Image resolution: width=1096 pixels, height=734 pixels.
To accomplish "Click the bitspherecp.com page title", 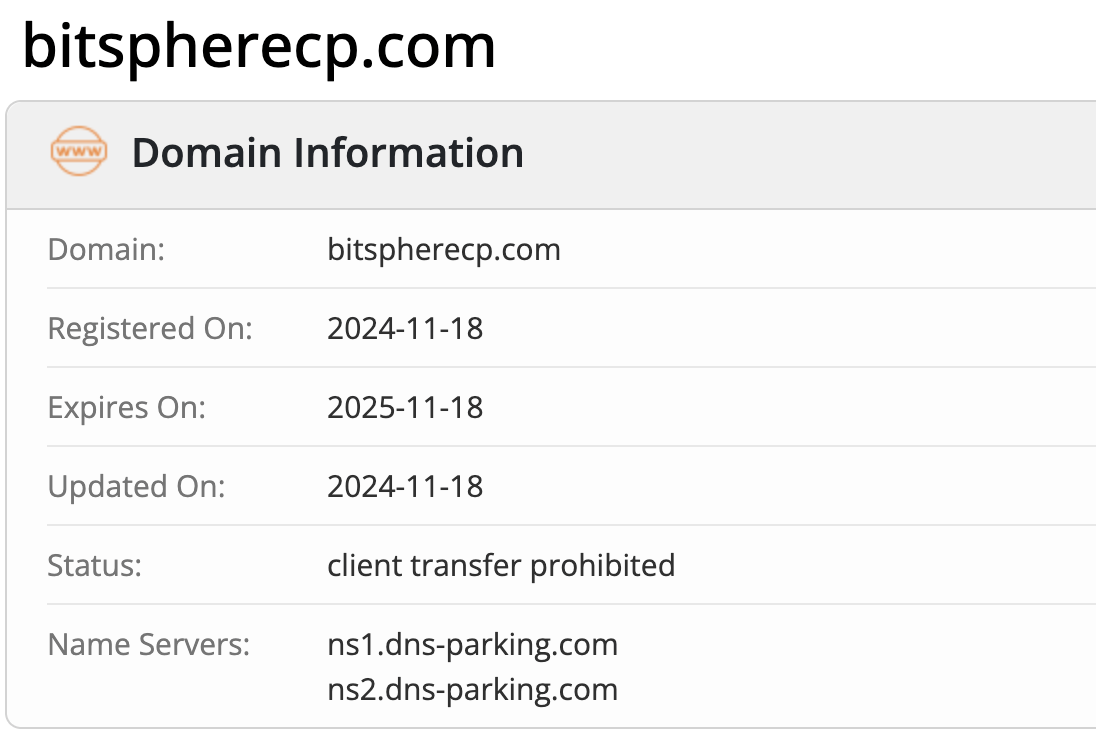I will click(259, 45).
